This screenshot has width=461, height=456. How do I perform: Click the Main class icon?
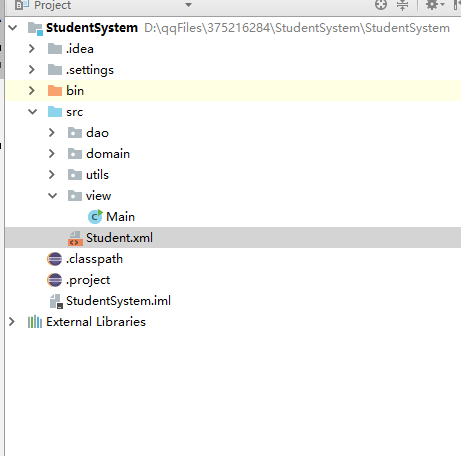pyautogui.click(x=95, y=217)
